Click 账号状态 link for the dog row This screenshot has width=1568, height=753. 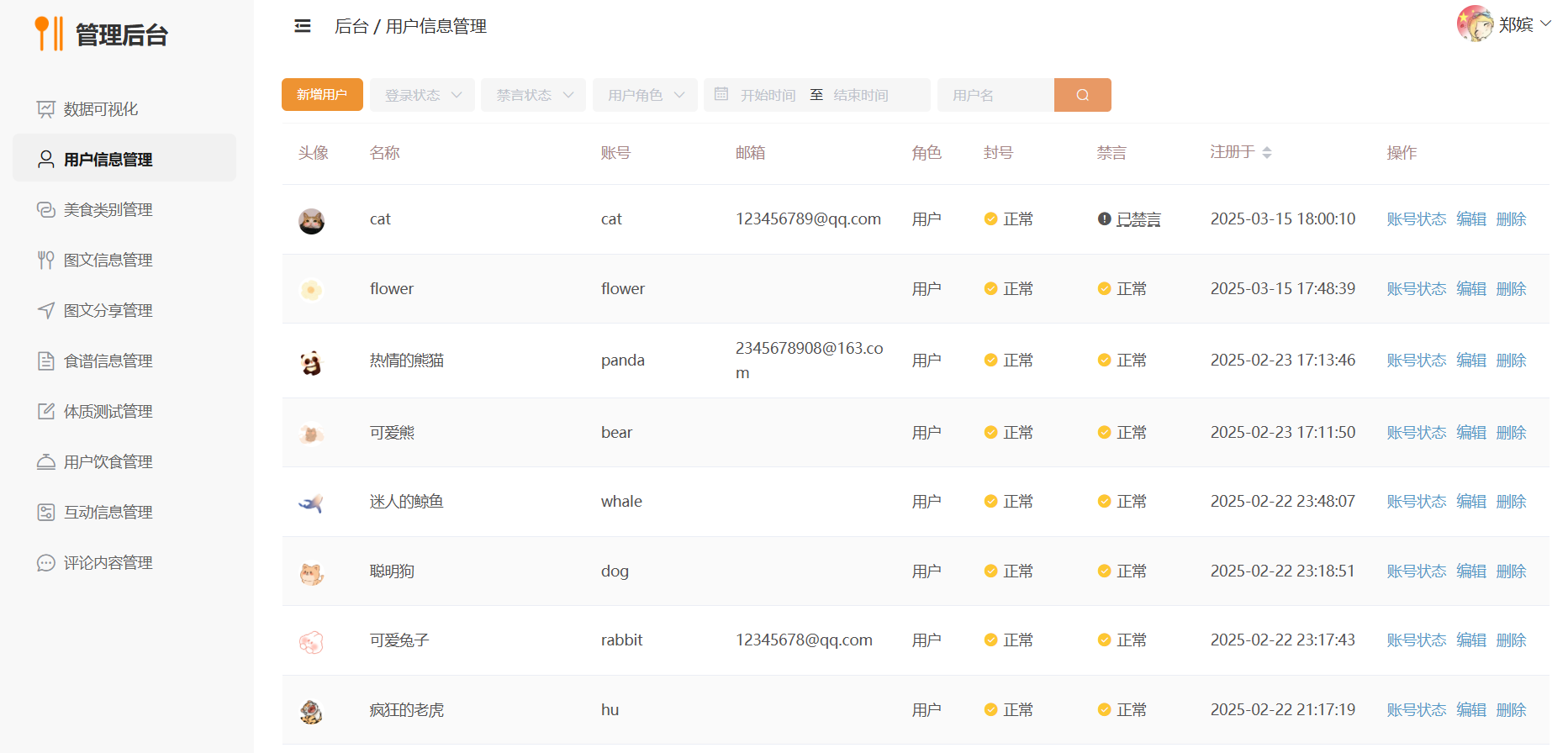[1417, 571]
